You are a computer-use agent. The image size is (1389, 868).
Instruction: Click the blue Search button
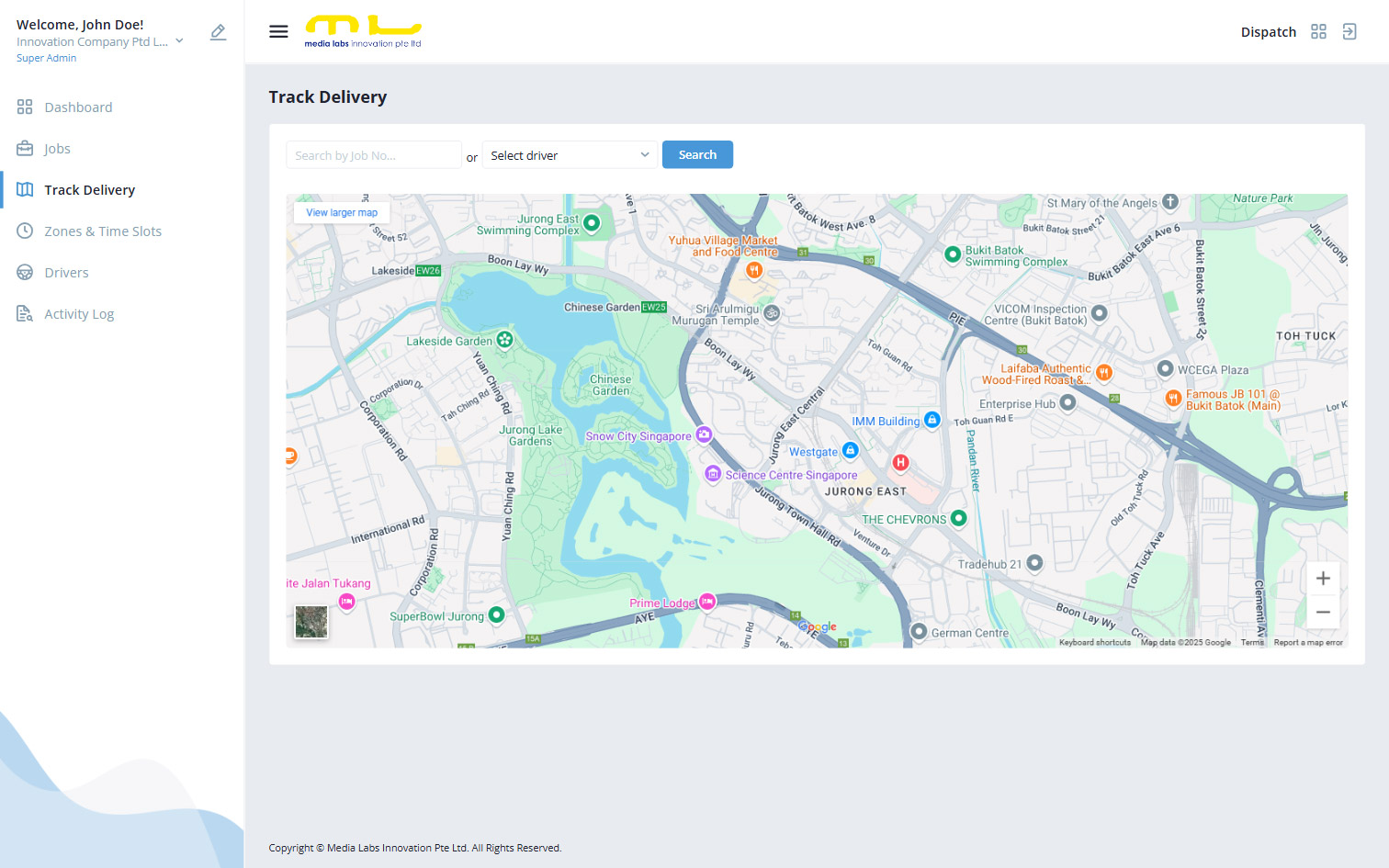[697, 154]
